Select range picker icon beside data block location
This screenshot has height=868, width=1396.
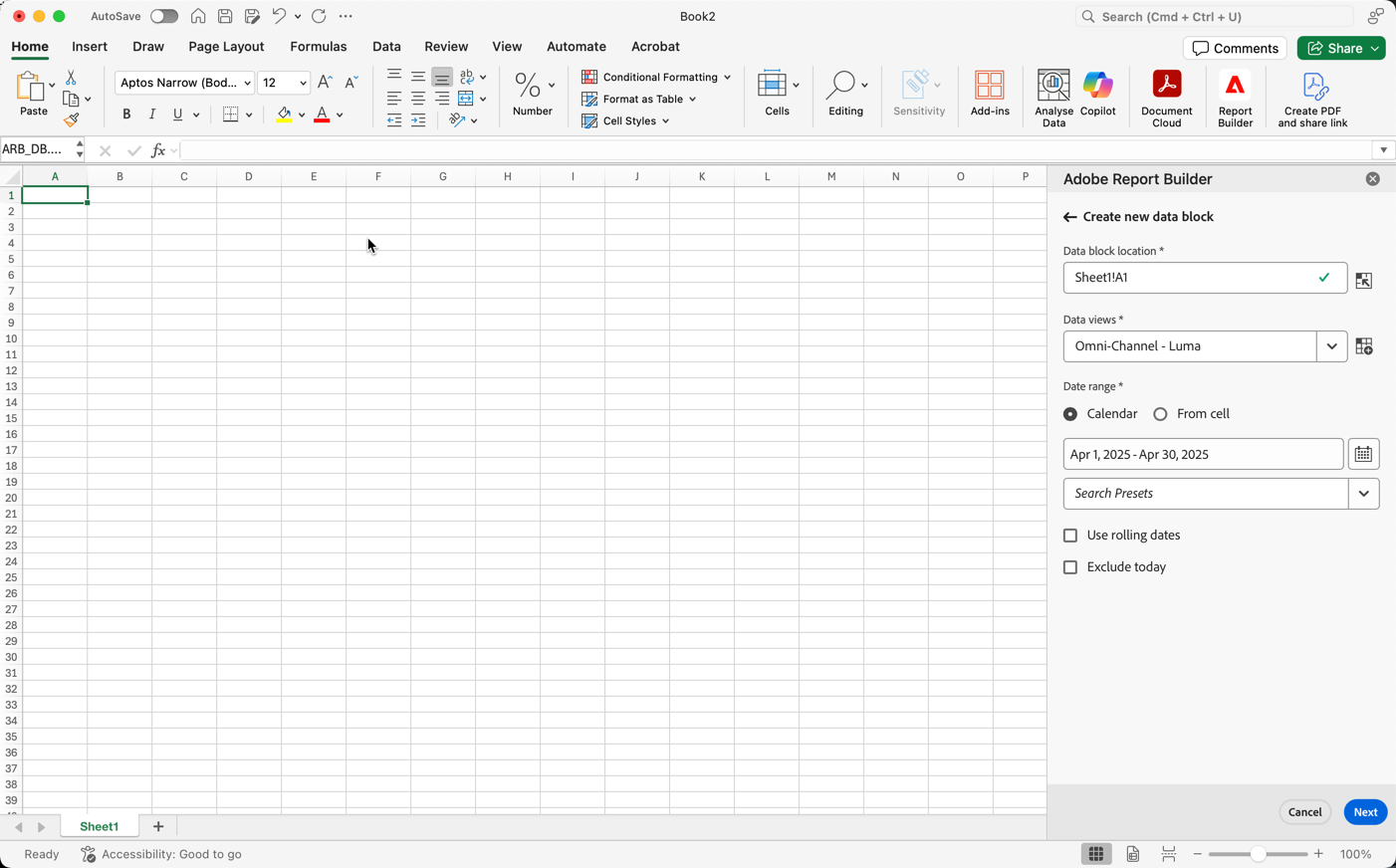click(x=1364, y=281)
